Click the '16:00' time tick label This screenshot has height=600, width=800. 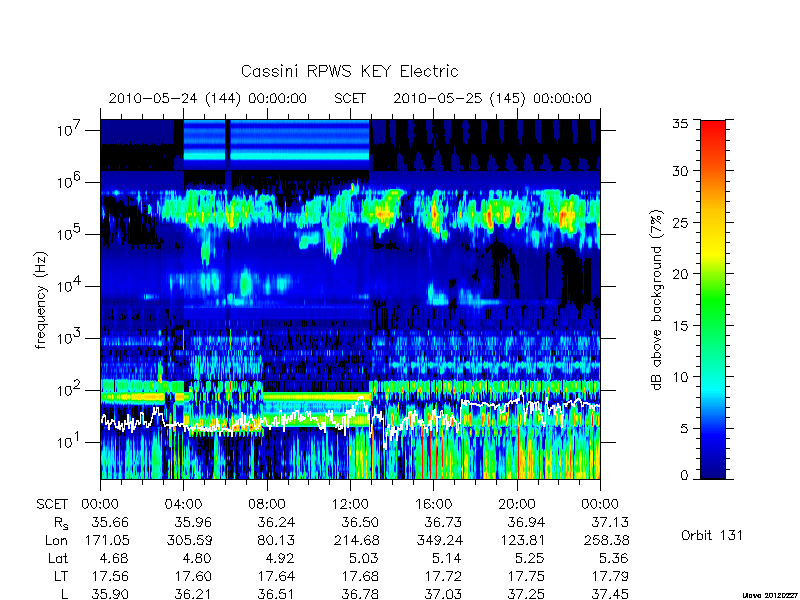(433, 505)
